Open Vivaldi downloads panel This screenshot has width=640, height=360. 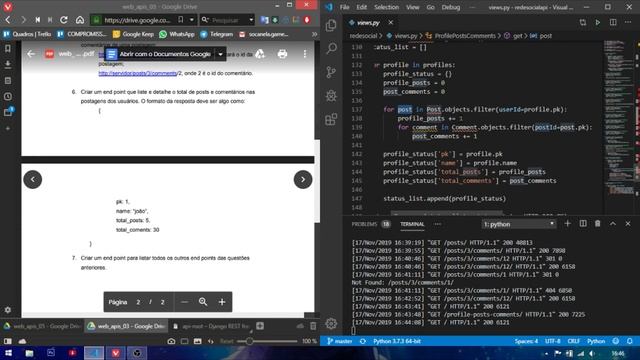tap(8, 64)
